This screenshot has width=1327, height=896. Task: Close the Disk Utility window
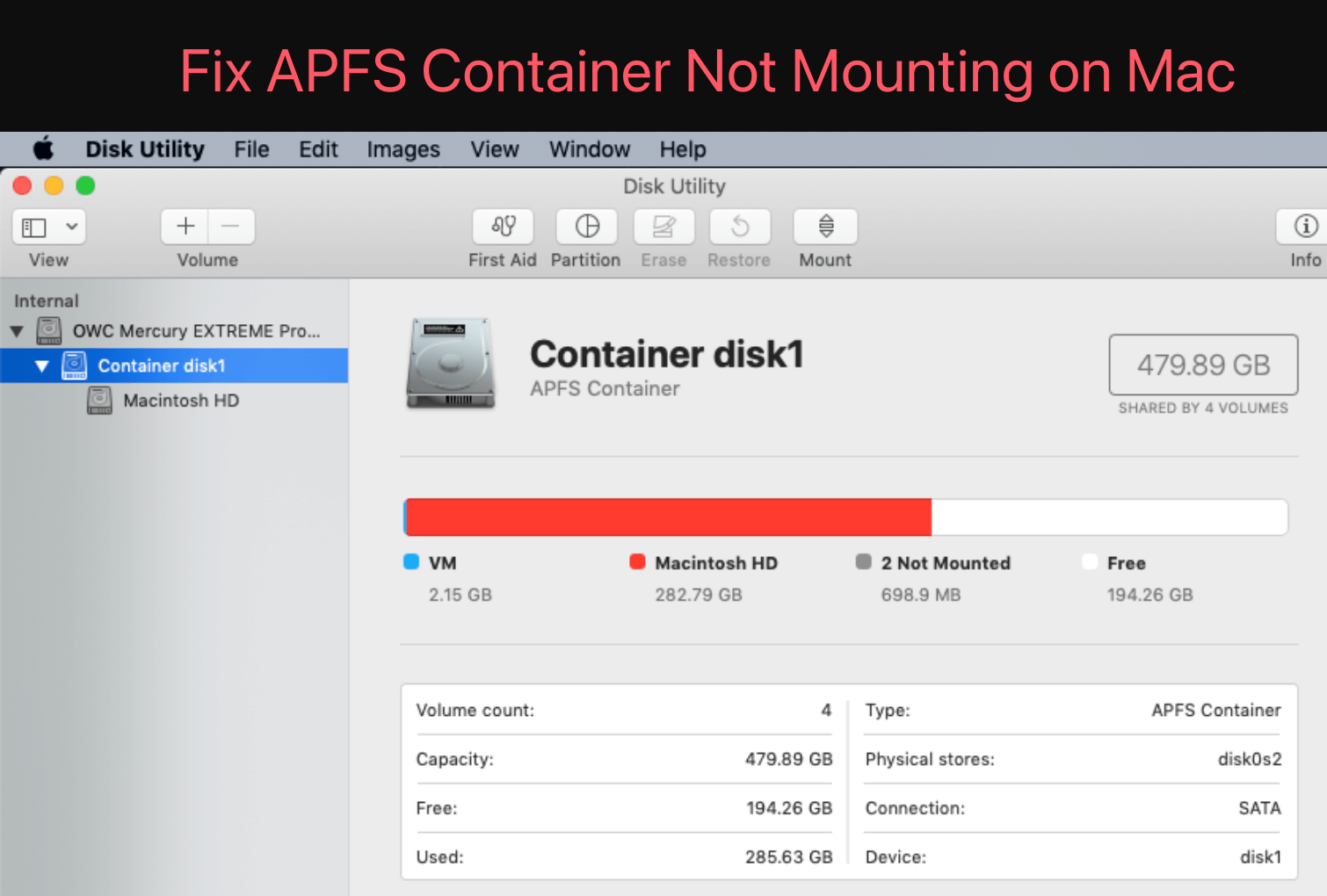[23, 185]
